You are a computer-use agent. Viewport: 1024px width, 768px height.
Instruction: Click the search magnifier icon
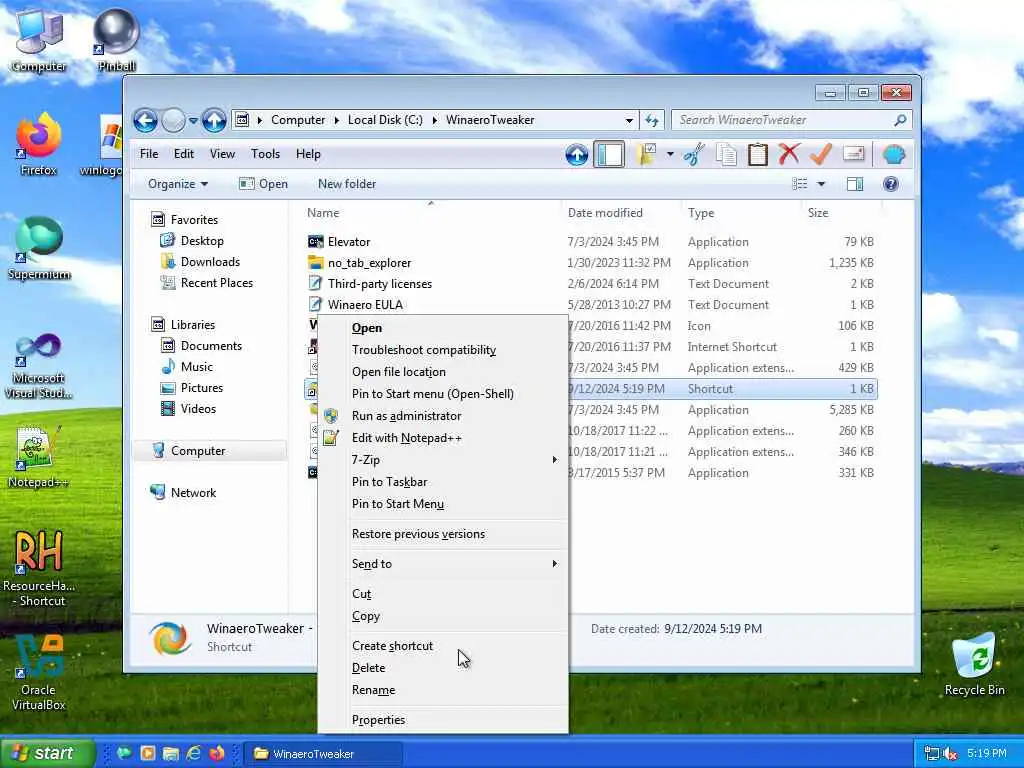[900, 120]
